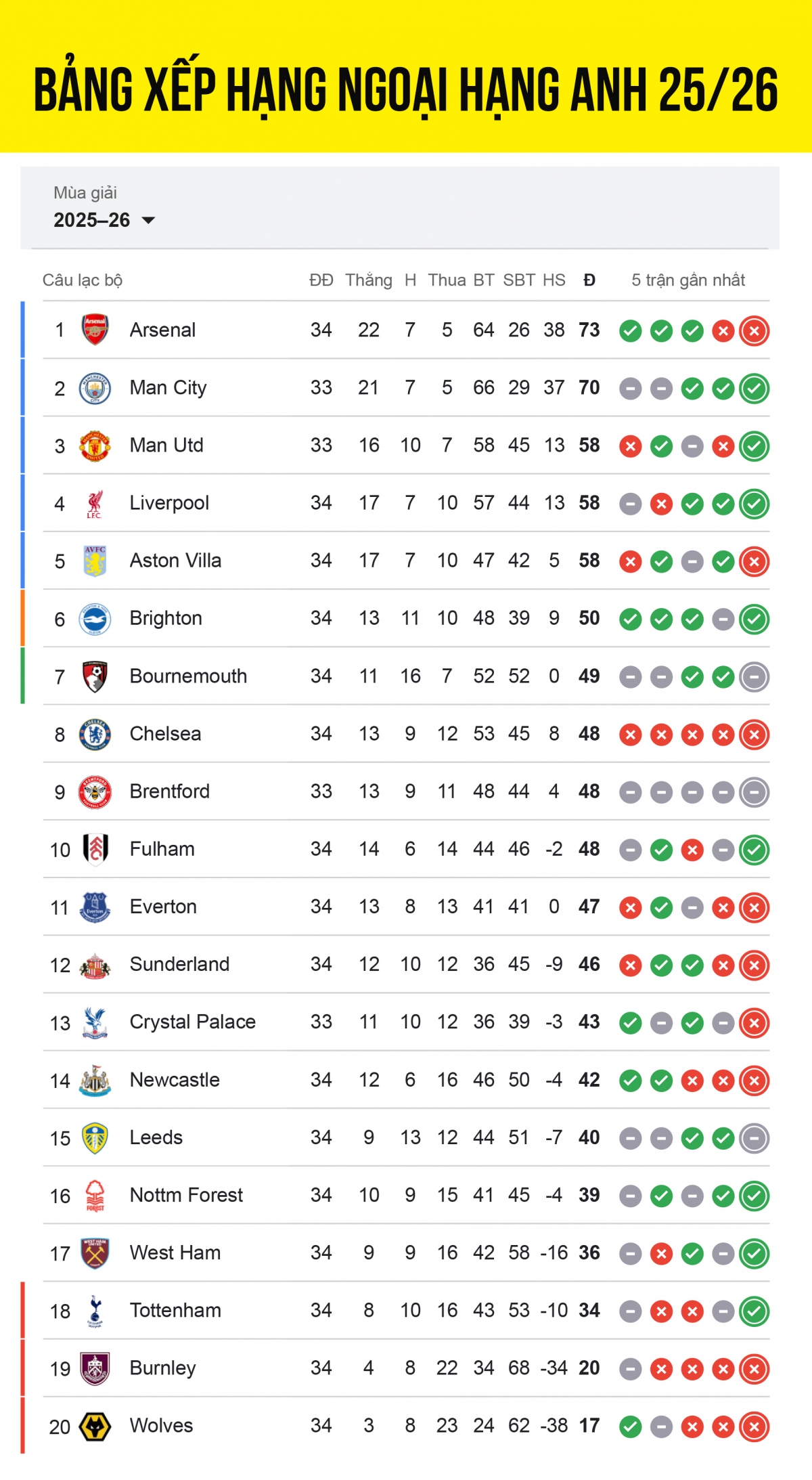
Task: Click the Thắng column header
Action: [368, 280]
